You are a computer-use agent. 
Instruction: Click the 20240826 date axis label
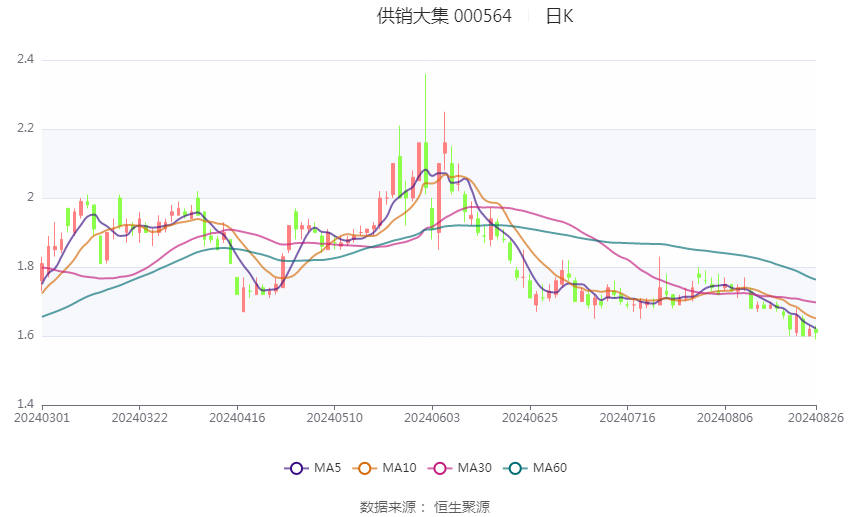(x=816, y=418)
